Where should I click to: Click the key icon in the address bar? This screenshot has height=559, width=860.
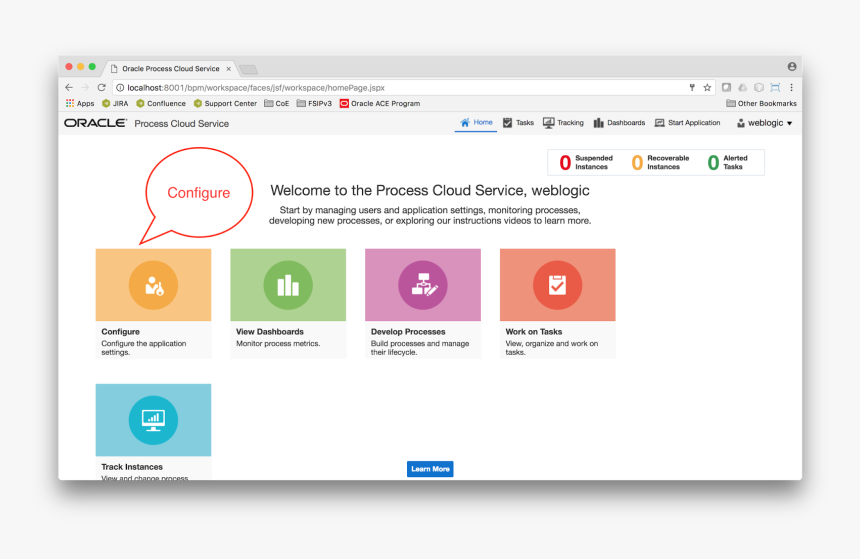(x=692, y=87)
